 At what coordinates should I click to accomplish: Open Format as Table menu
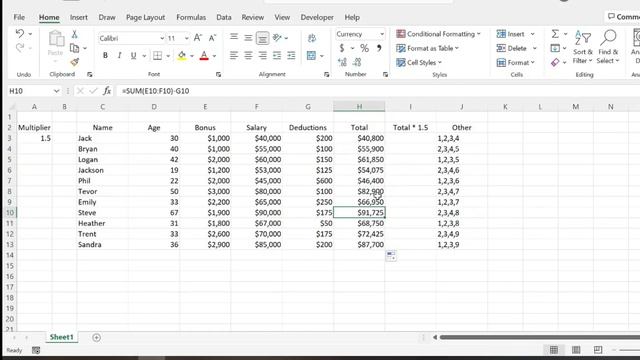[x=427, y=48]
